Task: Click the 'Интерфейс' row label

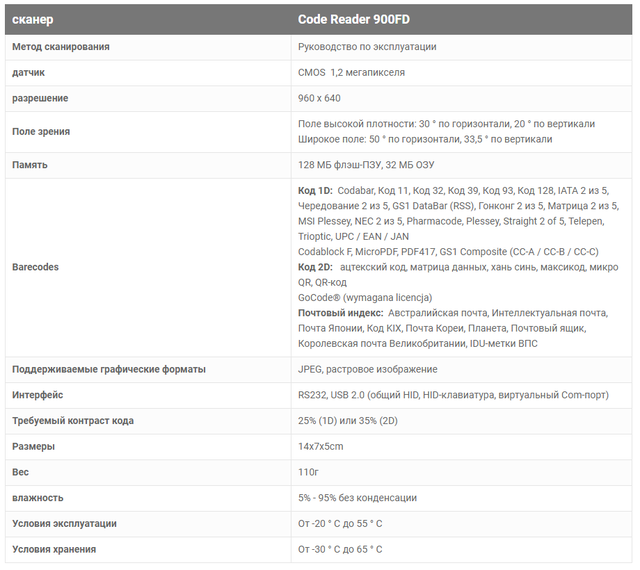Action: (38, 395)
